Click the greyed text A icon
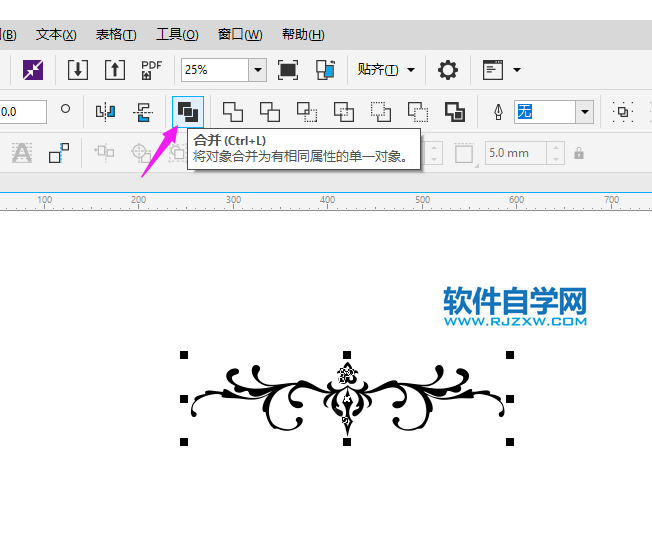This screenshot has width=652, height=557. pos(22,153)
